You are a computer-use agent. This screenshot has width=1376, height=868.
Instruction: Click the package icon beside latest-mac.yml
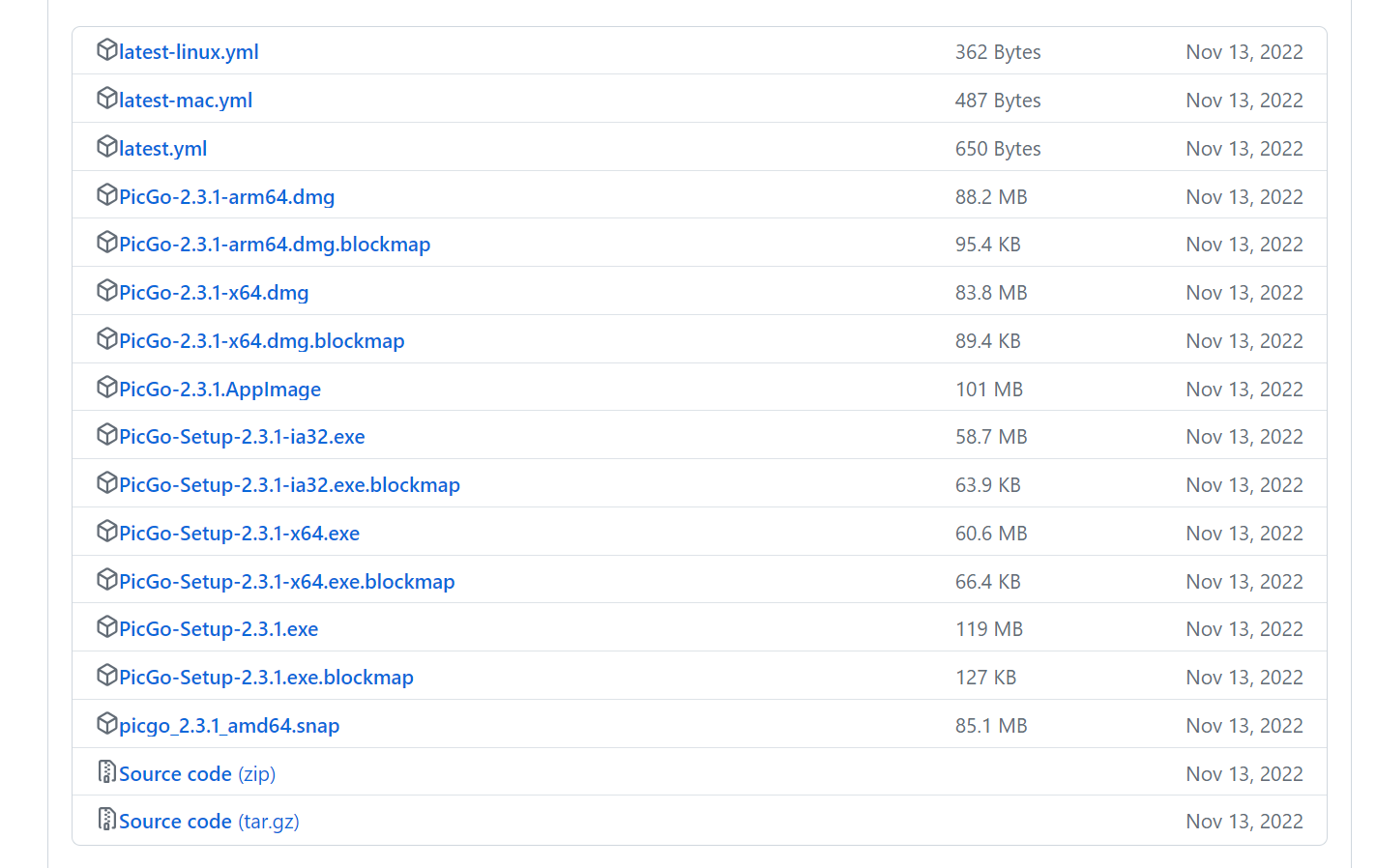coord(107,98)
